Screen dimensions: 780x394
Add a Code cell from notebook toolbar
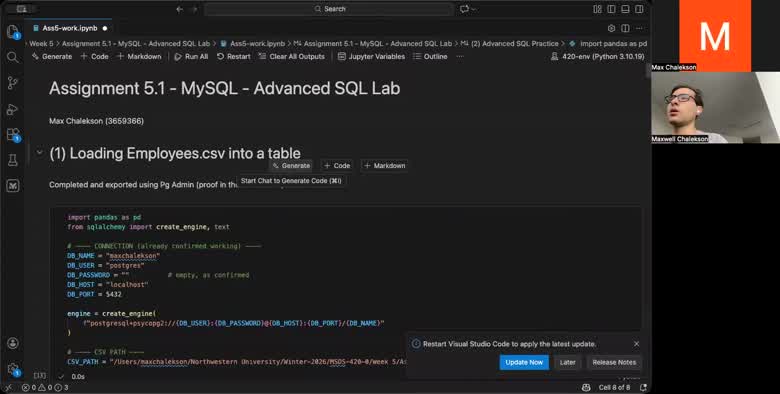95,57
